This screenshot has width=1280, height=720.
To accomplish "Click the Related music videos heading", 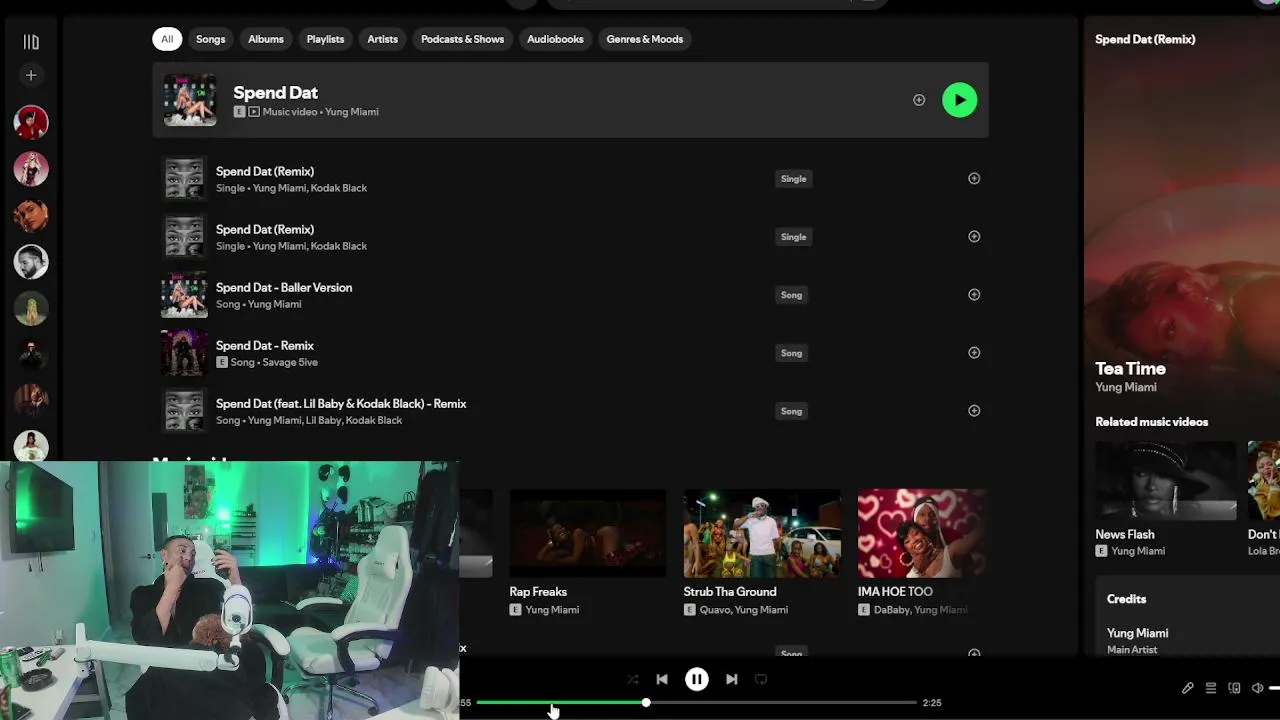I will point(1152,422).
